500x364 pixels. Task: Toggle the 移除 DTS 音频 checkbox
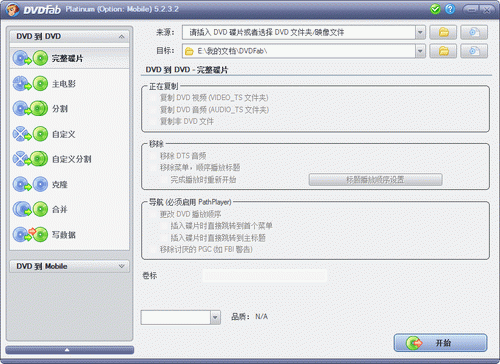tap(154, 156)
